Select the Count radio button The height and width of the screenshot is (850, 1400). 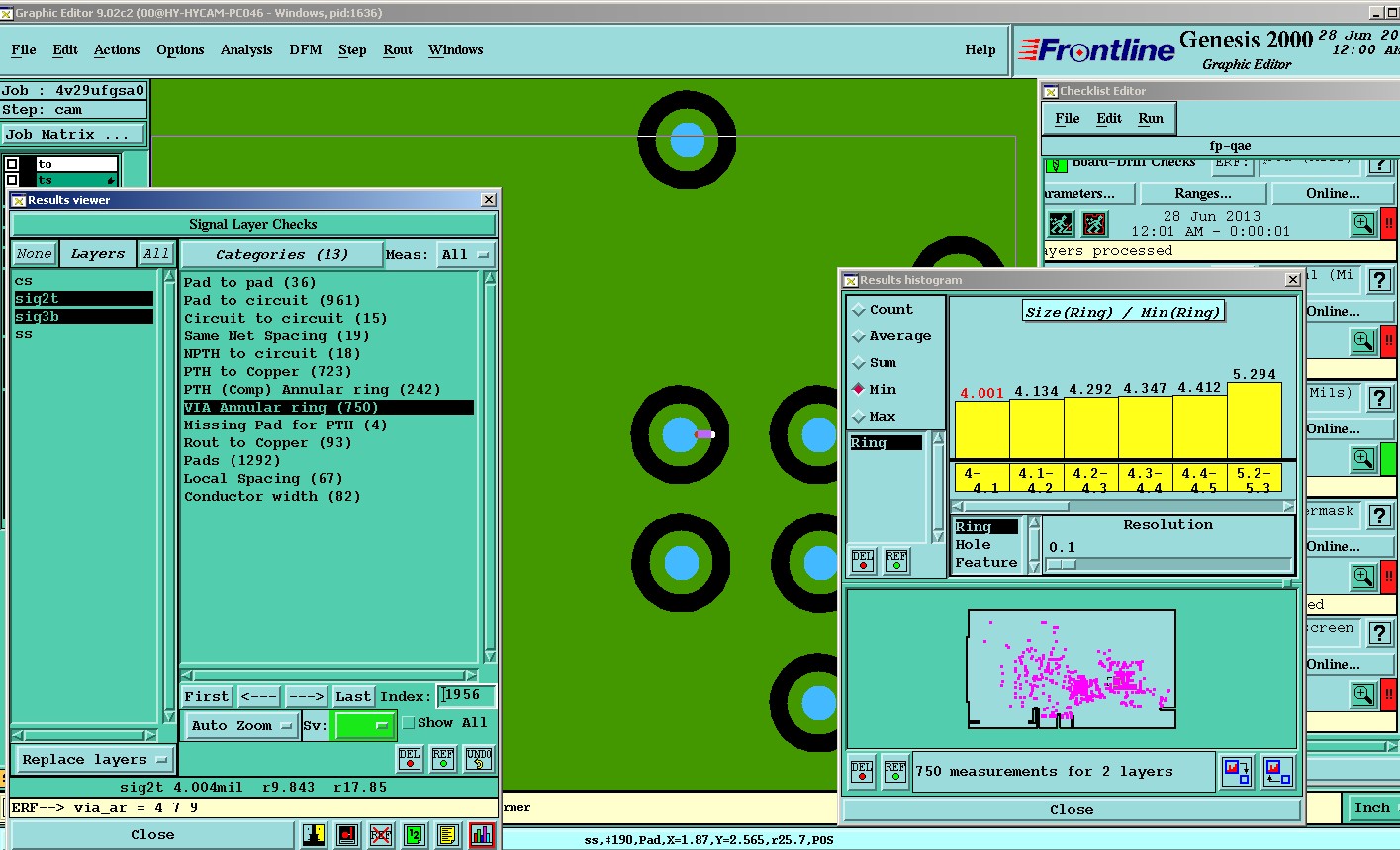click(x=859, y=310)
